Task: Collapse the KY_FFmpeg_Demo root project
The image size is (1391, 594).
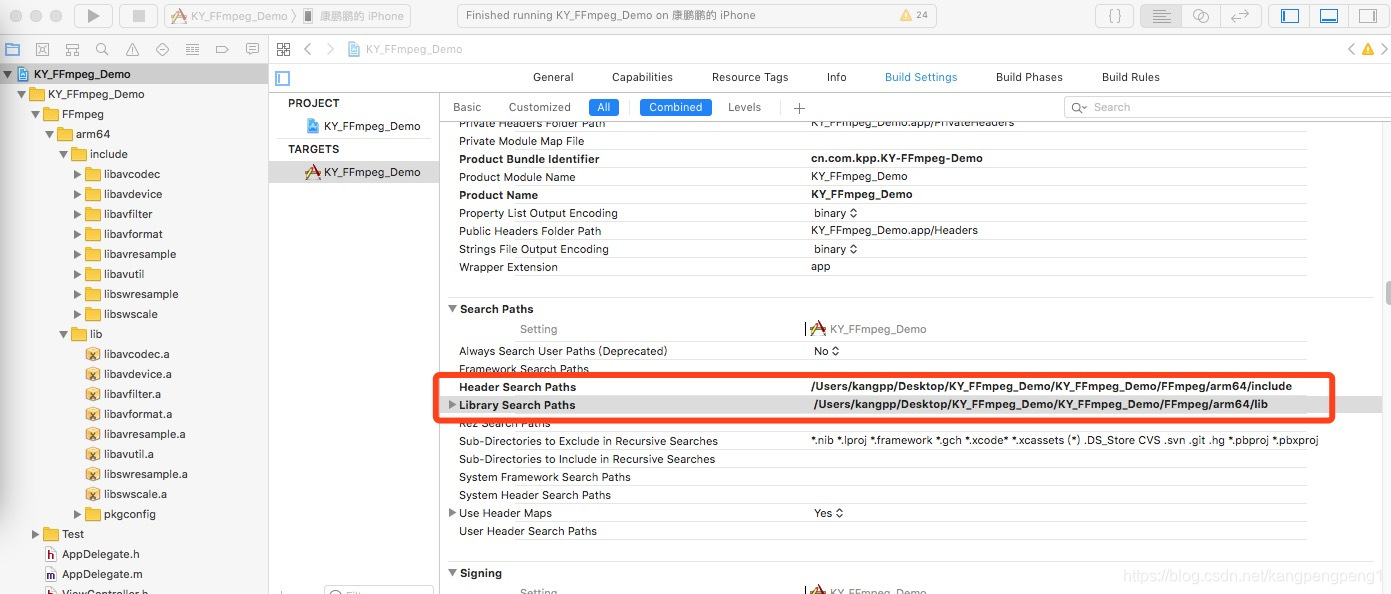Action: coord(8,74)
